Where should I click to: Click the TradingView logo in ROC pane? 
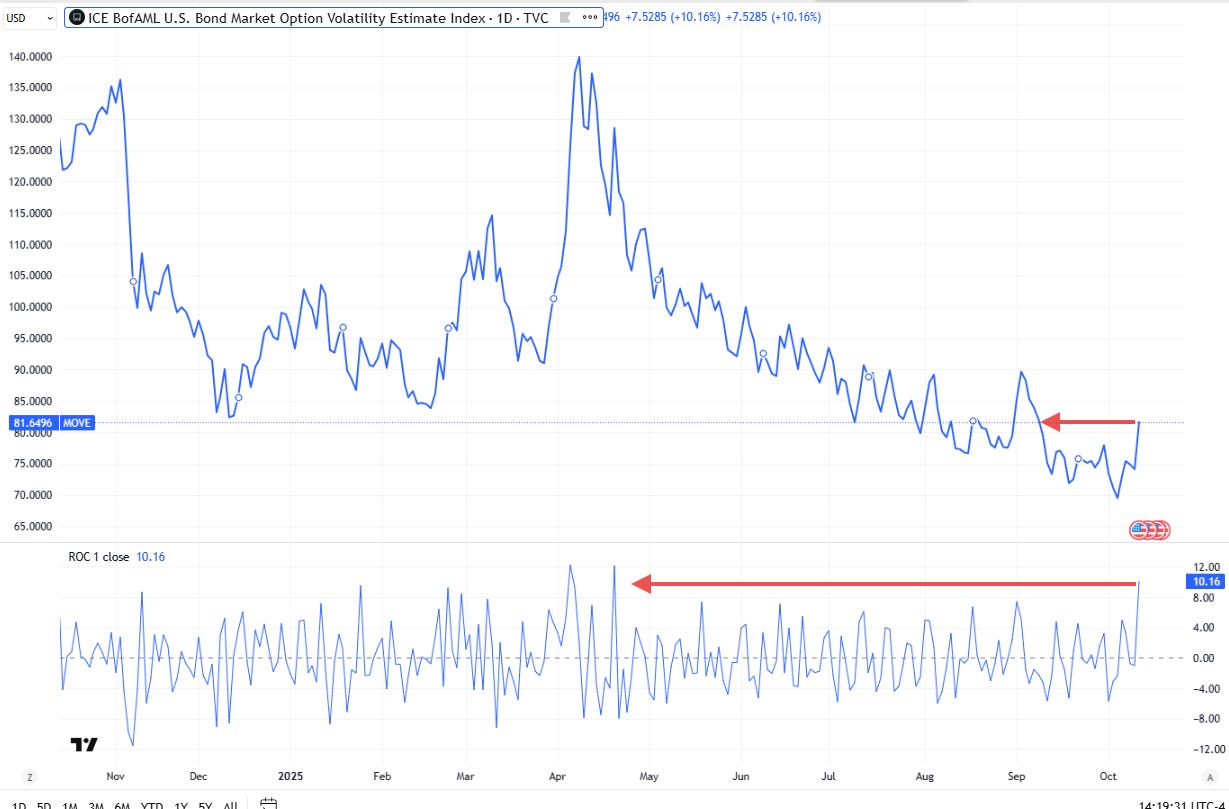click(x=84, y=744)
